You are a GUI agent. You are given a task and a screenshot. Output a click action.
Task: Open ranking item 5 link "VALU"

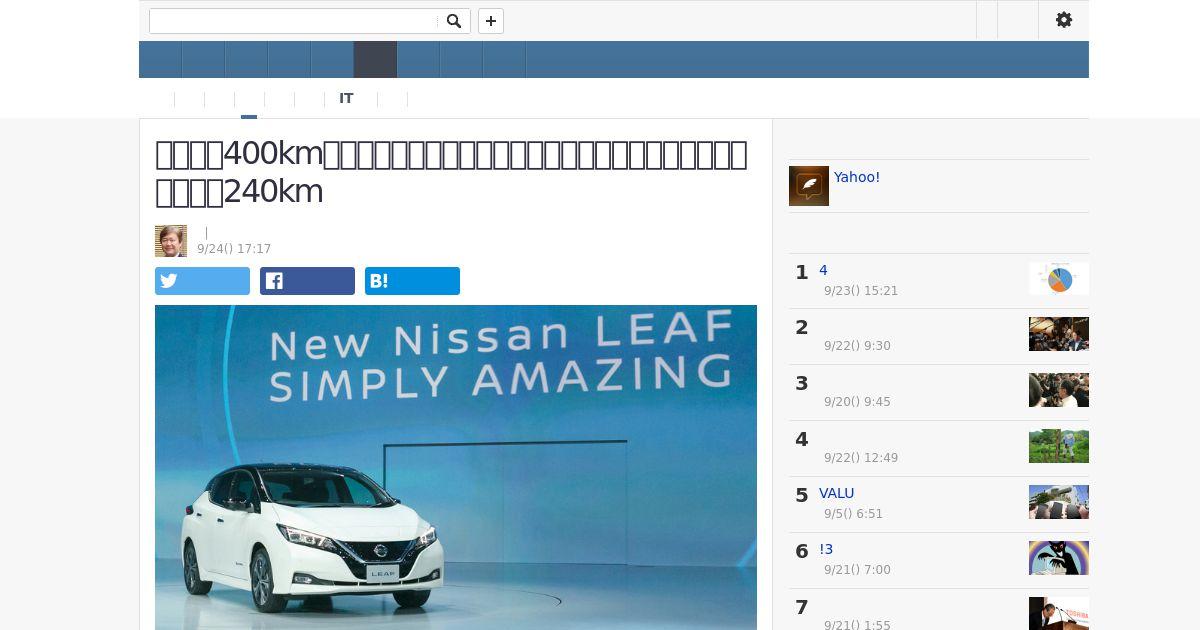point(837,493)
